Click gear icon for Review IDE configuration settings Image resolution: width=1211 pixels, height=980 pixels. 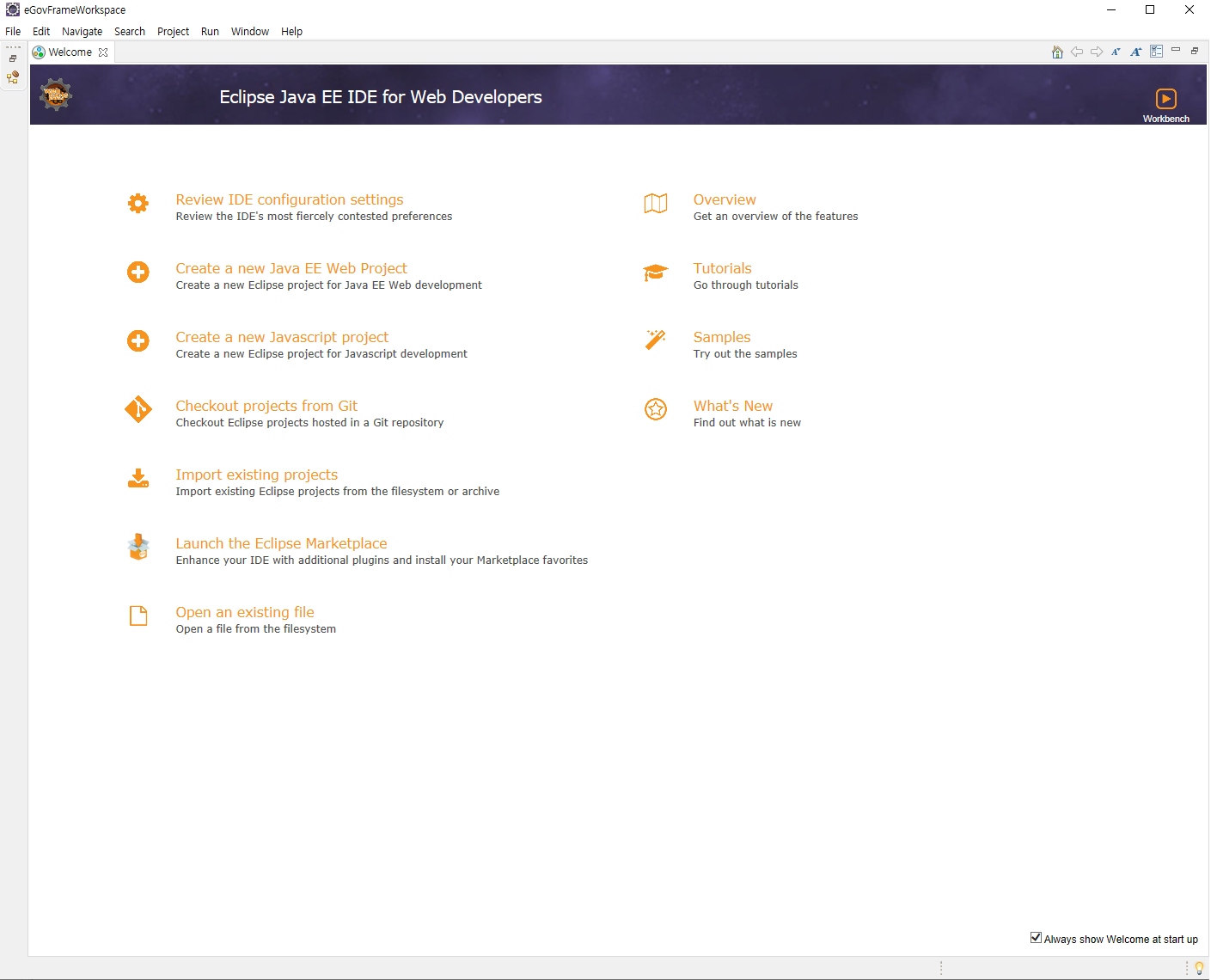coord(138,203)
